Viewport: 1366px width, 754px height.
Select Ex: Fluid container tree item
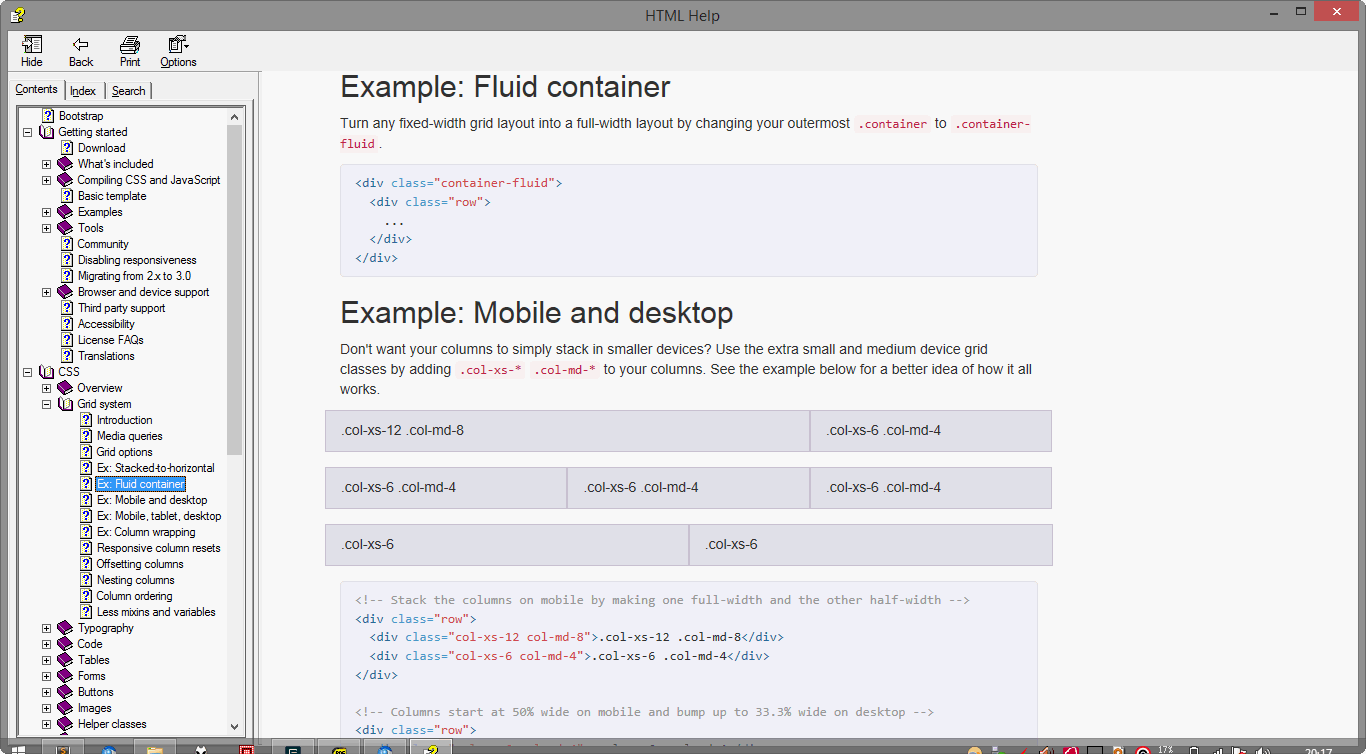(x=141, y=484)
